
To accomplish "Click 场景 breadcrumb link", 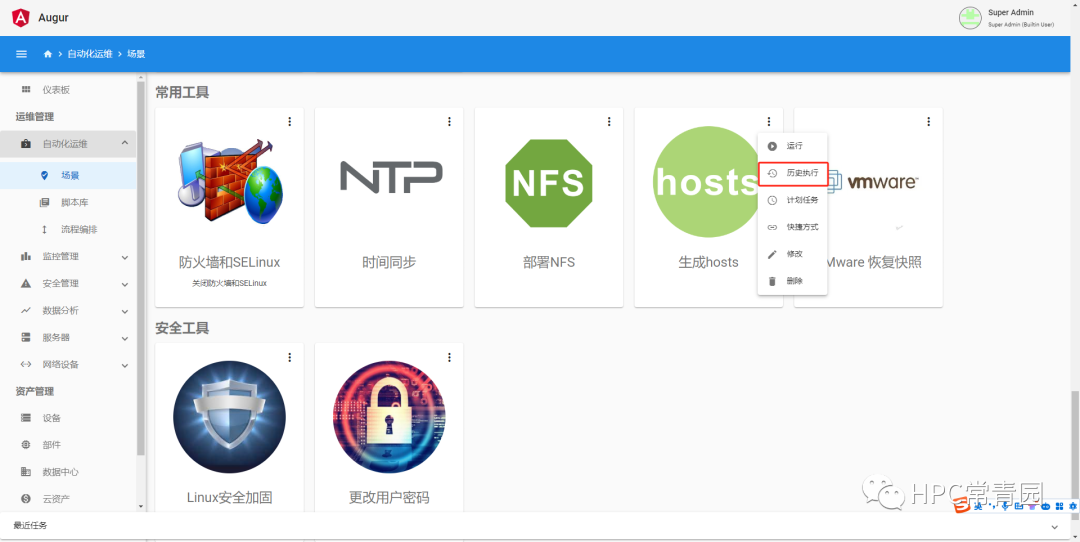I will point(136,54).
